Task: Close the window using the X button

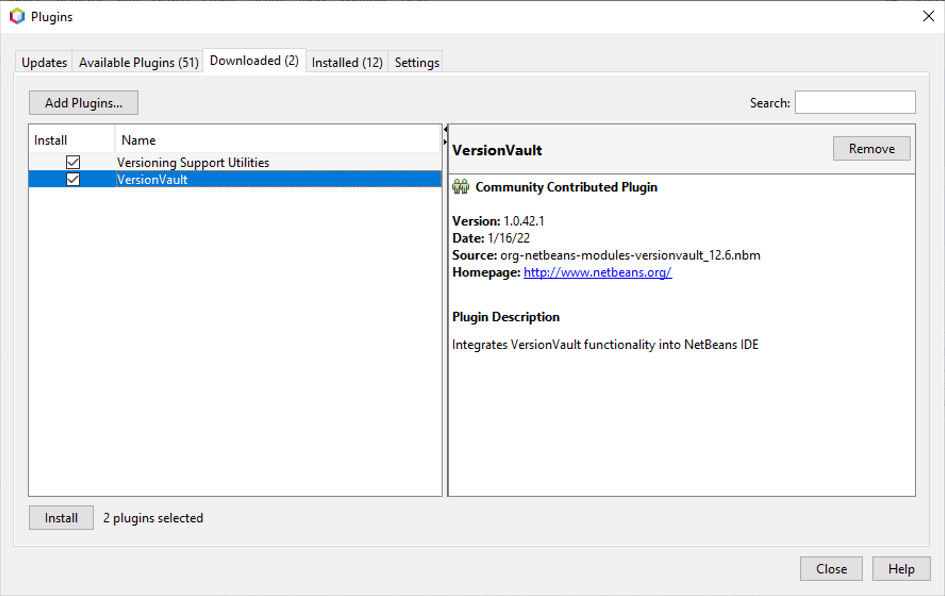Action: (x=928, y=16)
